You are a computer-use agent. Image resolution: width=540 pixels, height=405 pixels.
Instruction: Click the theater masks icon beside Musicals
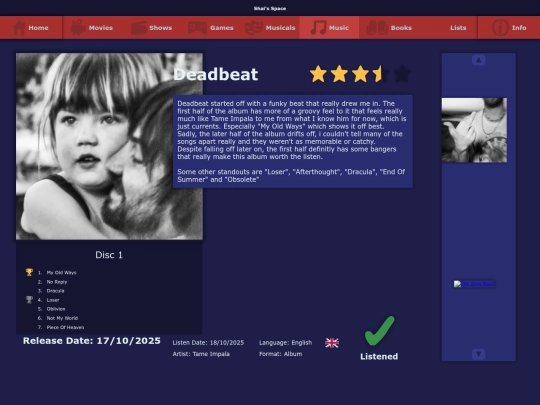coord(254,28)
